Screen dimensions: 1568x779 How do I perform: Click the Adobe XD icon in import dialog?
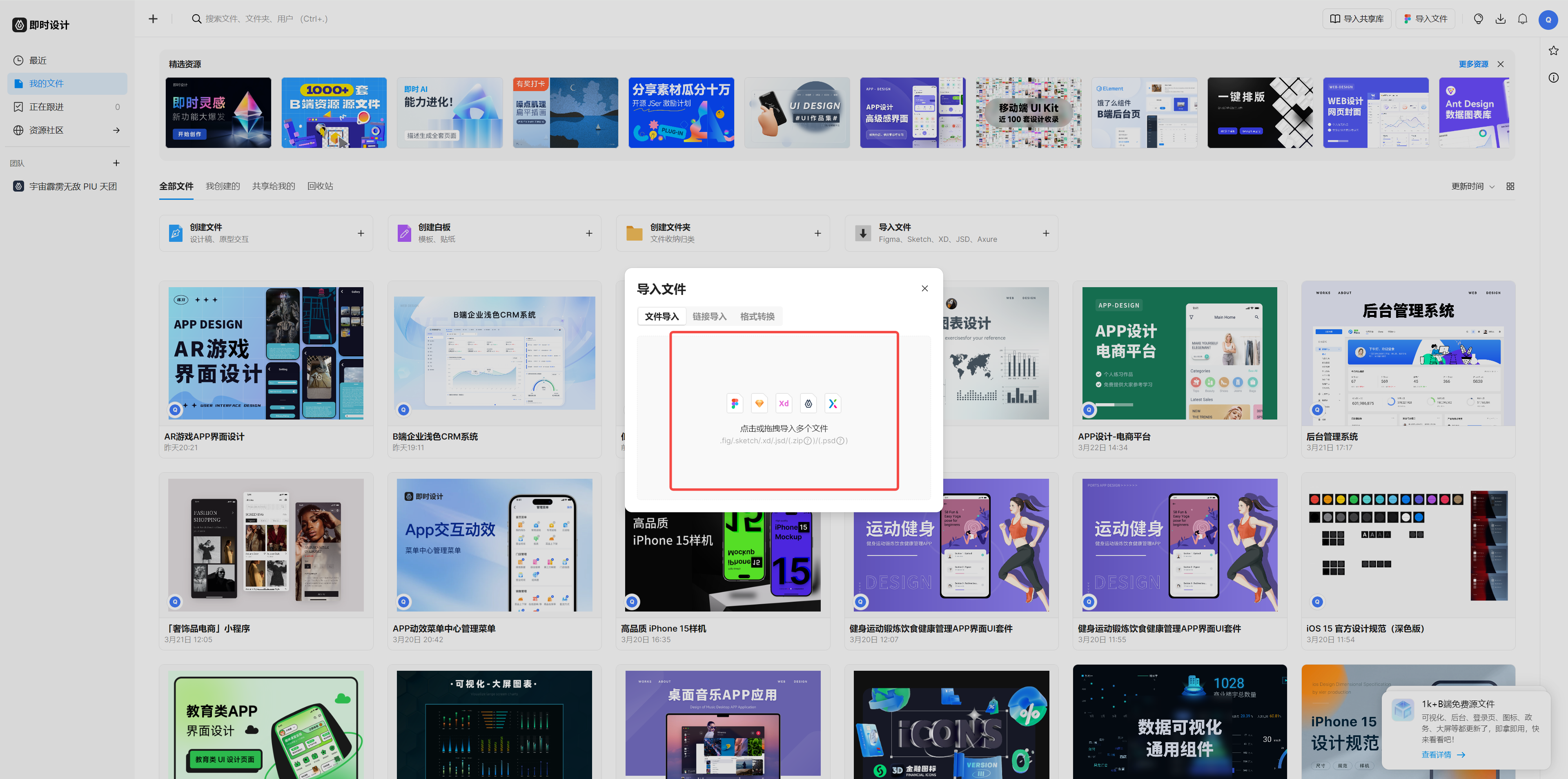click(784, 403)
